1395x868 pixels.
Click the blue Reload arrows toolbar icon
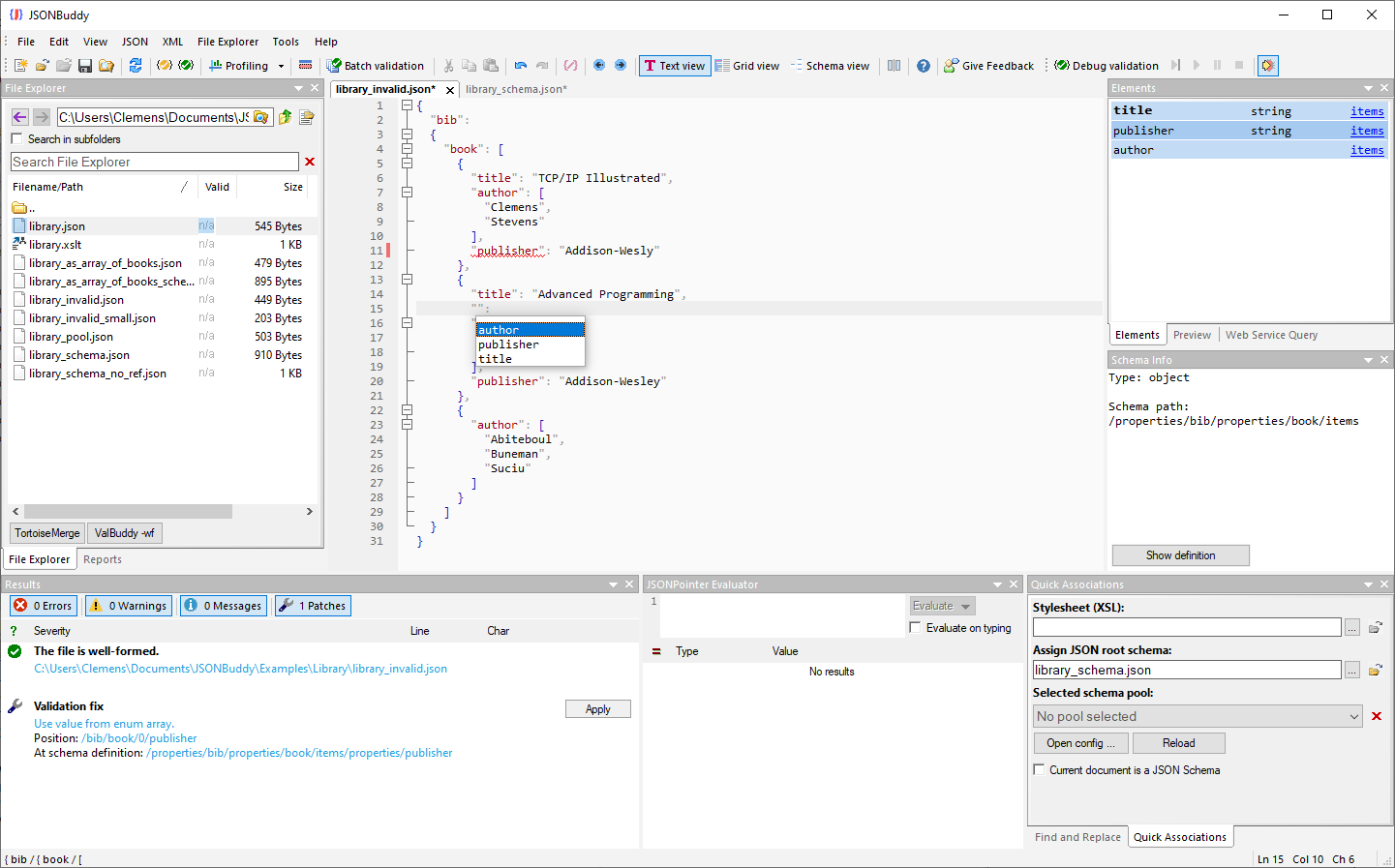tap(136, 66)
